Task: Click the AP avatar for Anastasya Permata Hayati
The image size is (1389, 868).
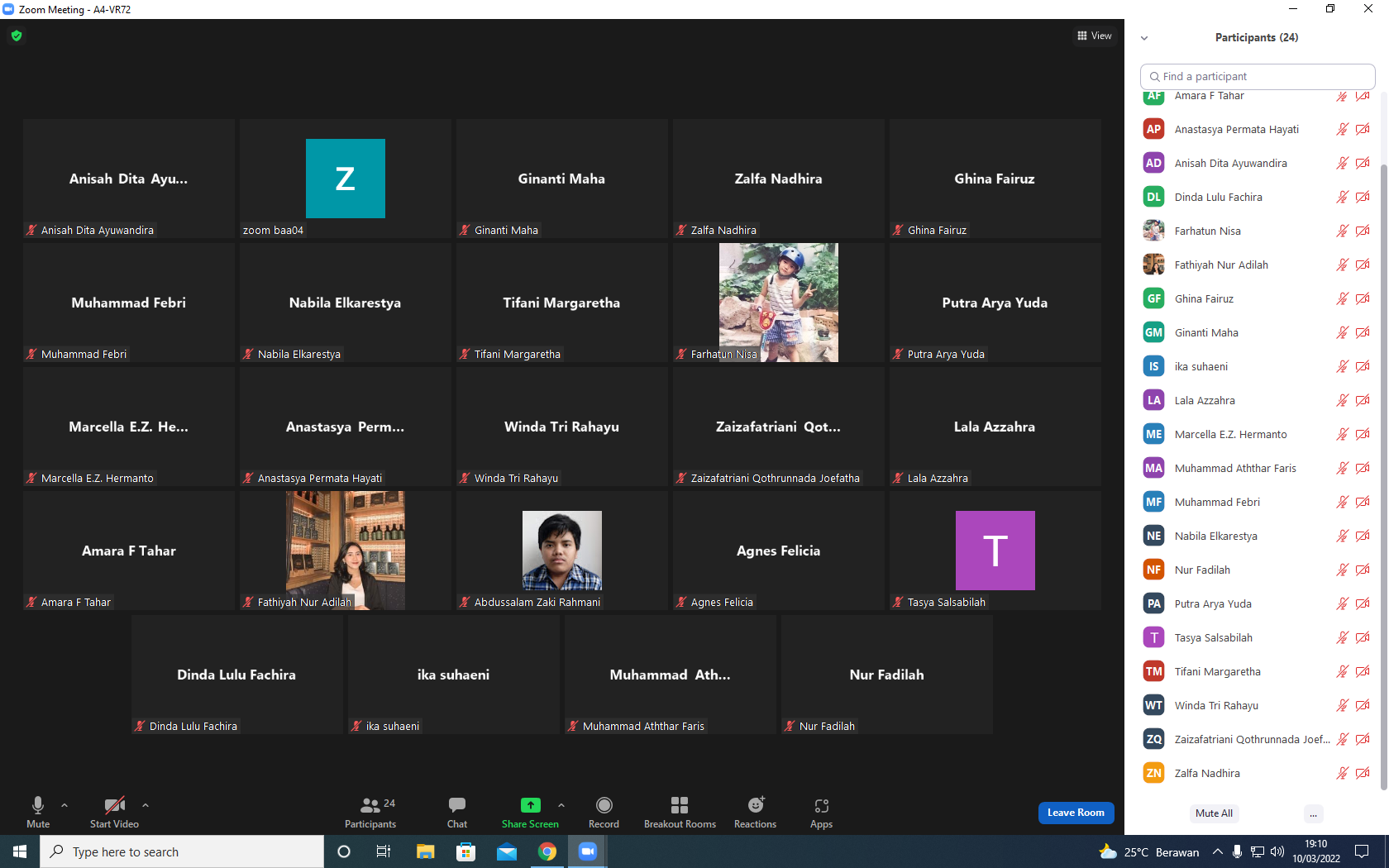Action: (1154, 129)
